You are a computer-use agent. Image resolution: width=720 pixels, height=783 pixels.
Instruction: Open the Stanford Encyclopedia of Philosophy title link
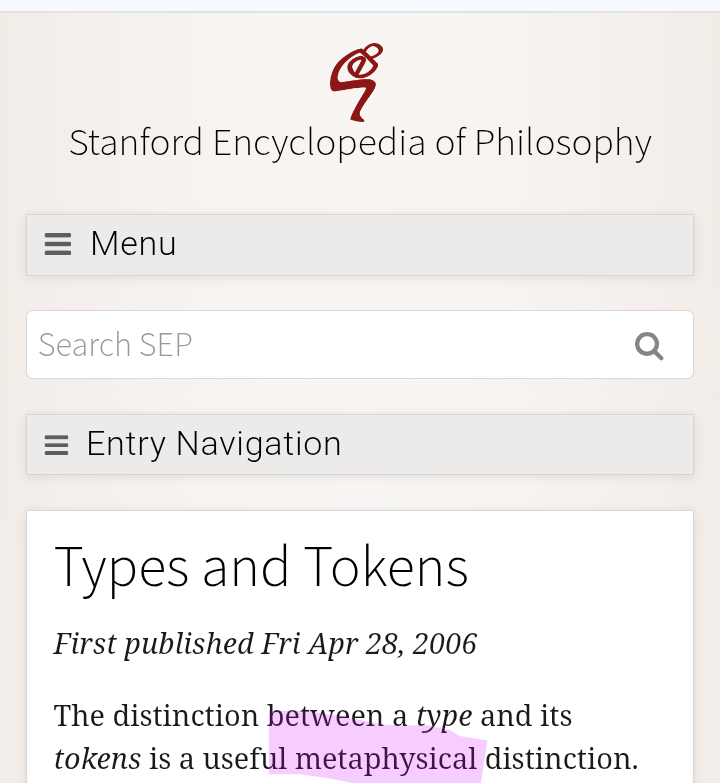[x=360, y=143]
